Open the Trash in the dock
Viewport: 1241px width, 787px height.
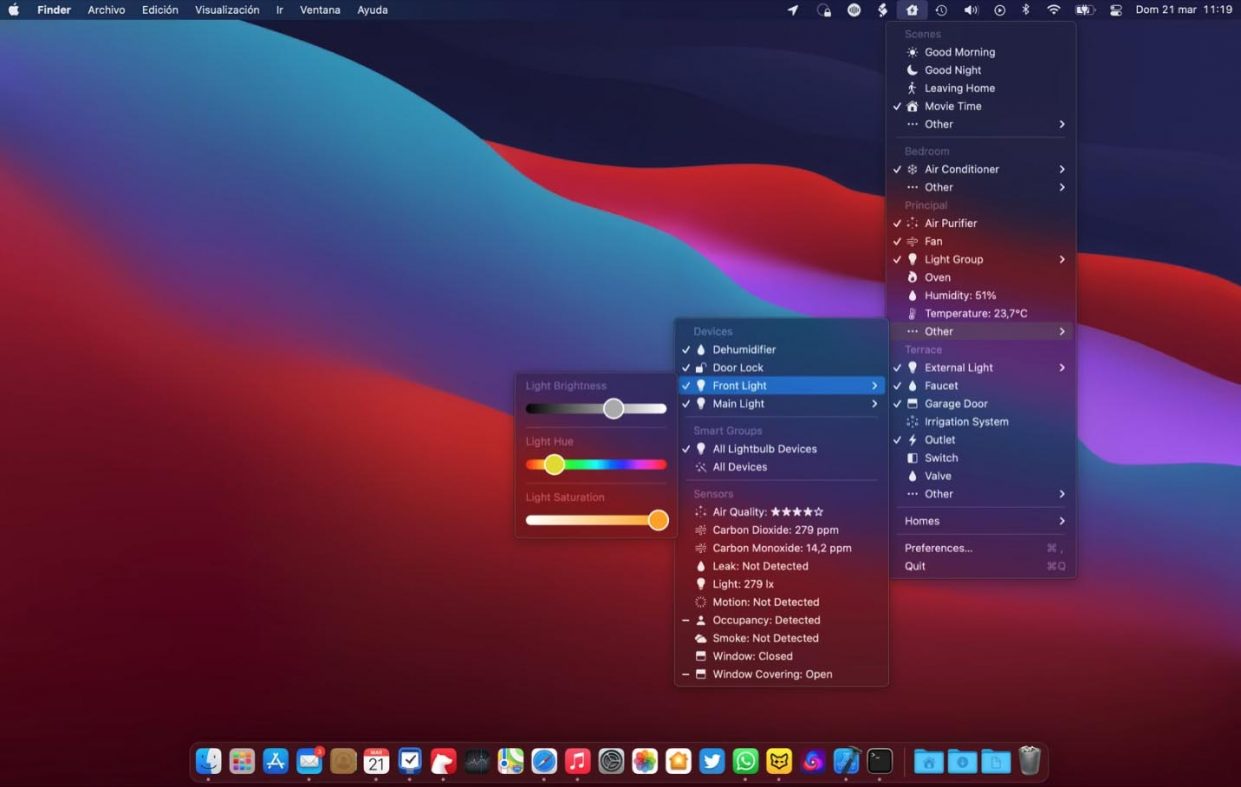tap(1029, 761)
